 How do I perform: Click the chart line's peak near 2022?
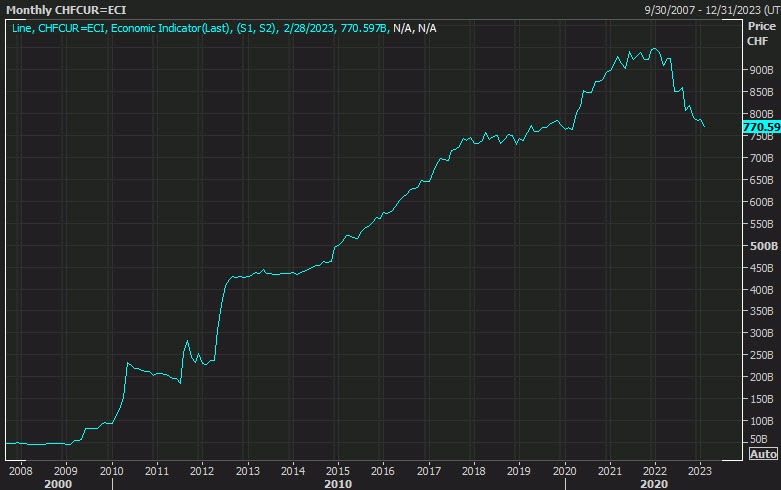click(654, 48)
